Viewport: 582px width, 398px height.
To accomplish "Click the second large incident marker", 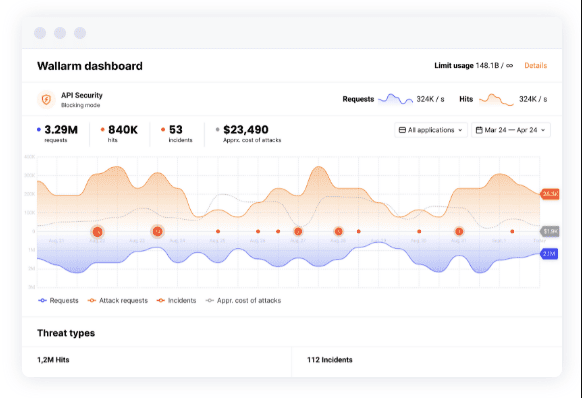I will [157, 231].
